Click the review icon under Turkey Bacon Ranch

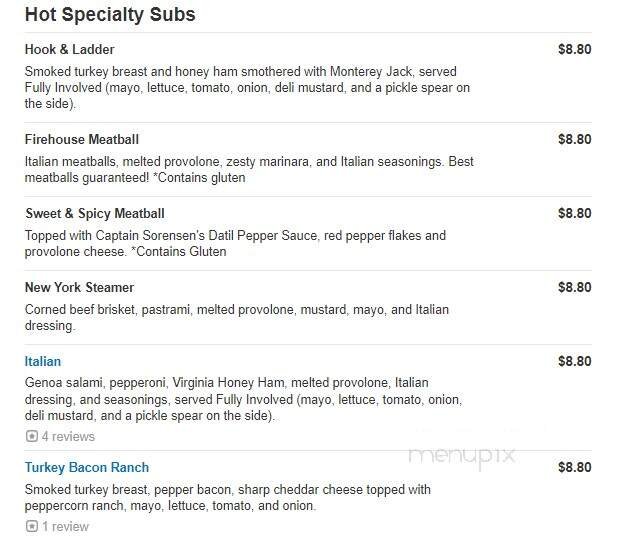tap(31, 526)
